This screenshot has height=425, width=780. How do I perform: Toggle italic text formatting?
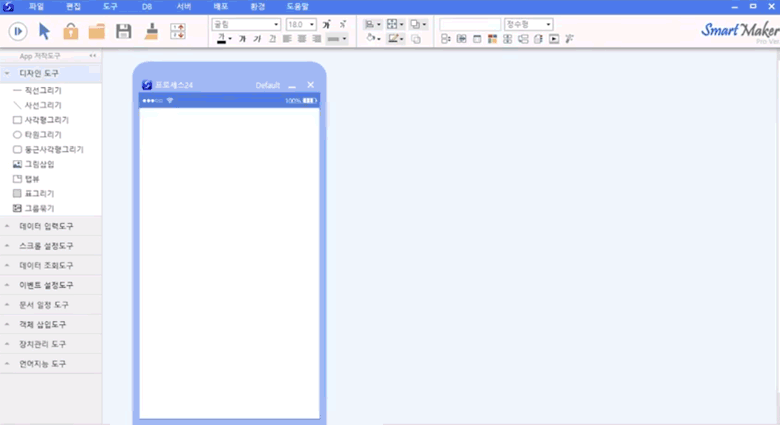coord(257,39)
